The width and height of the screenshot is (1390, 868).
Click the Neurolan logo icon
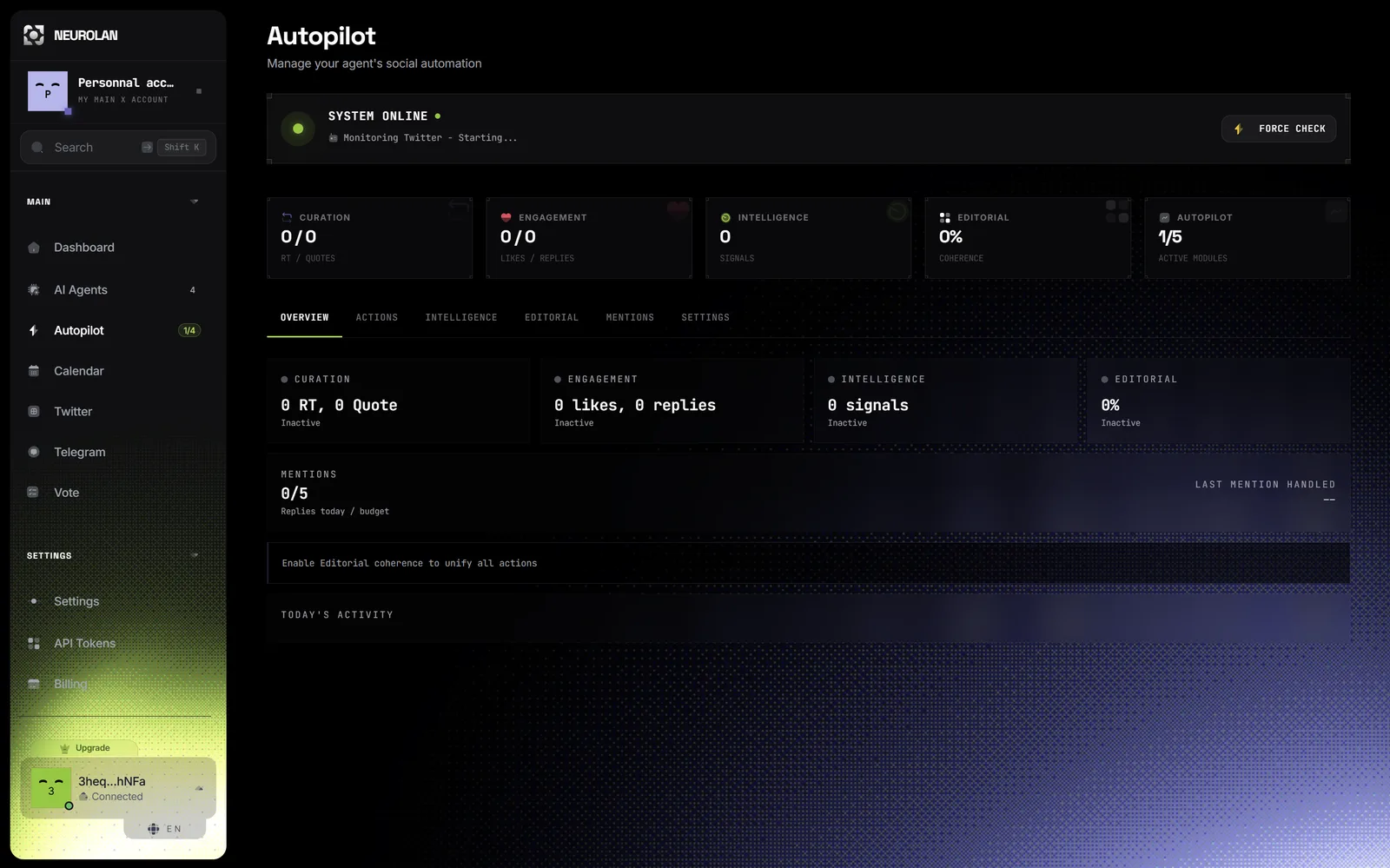click(34, 35)
